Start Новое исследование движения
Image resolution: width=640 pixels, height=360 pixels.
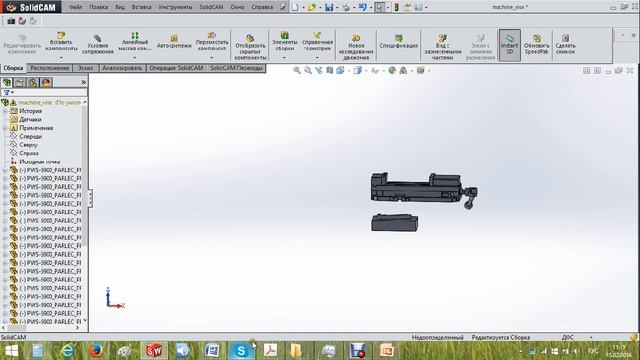tap(356, 47)
